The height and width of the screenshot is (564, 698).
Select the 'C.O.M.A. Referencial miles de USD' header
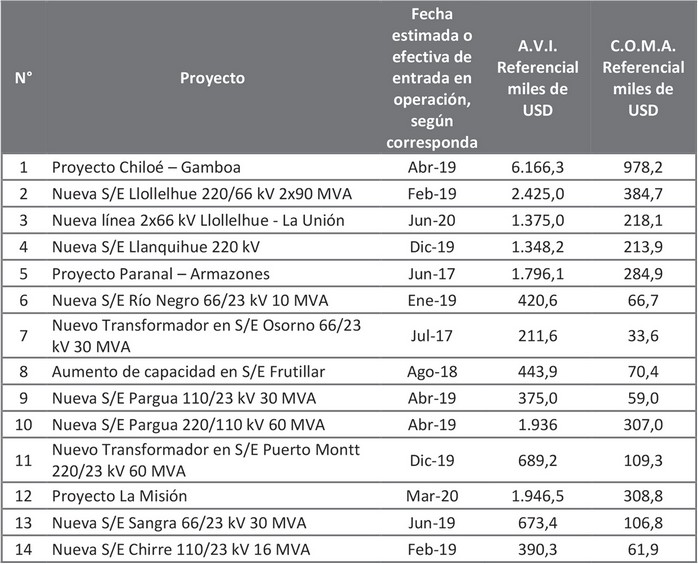click(x=644, y=78)
